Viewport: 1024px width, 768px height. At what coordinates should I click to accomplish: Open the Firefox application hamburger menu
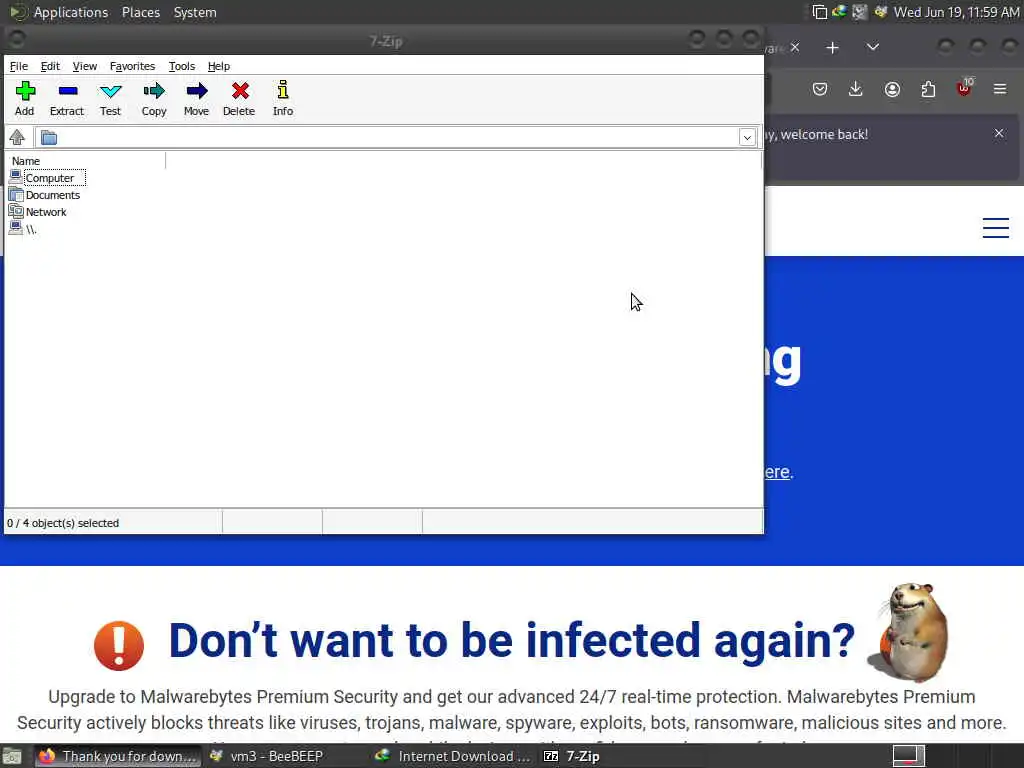click(x=1000, y=89)
